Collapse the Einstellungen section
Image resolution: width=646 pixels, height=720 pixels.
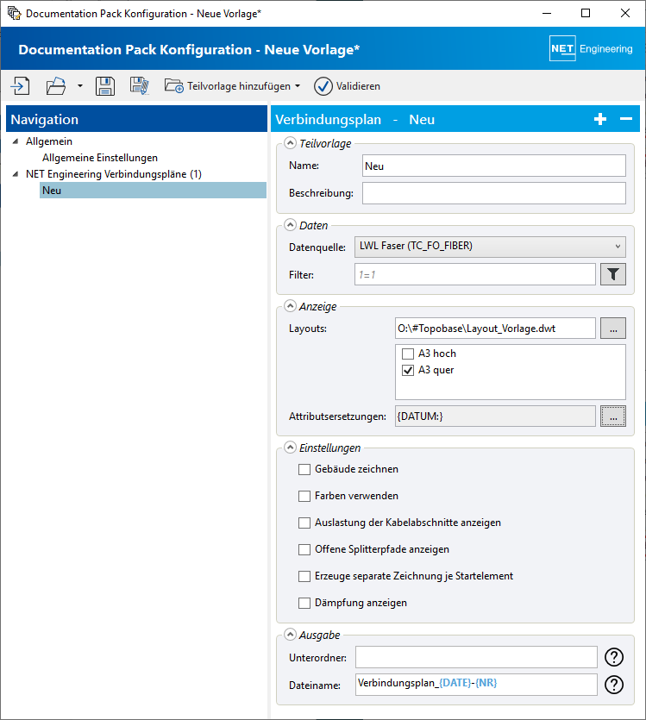coord(290,447)
